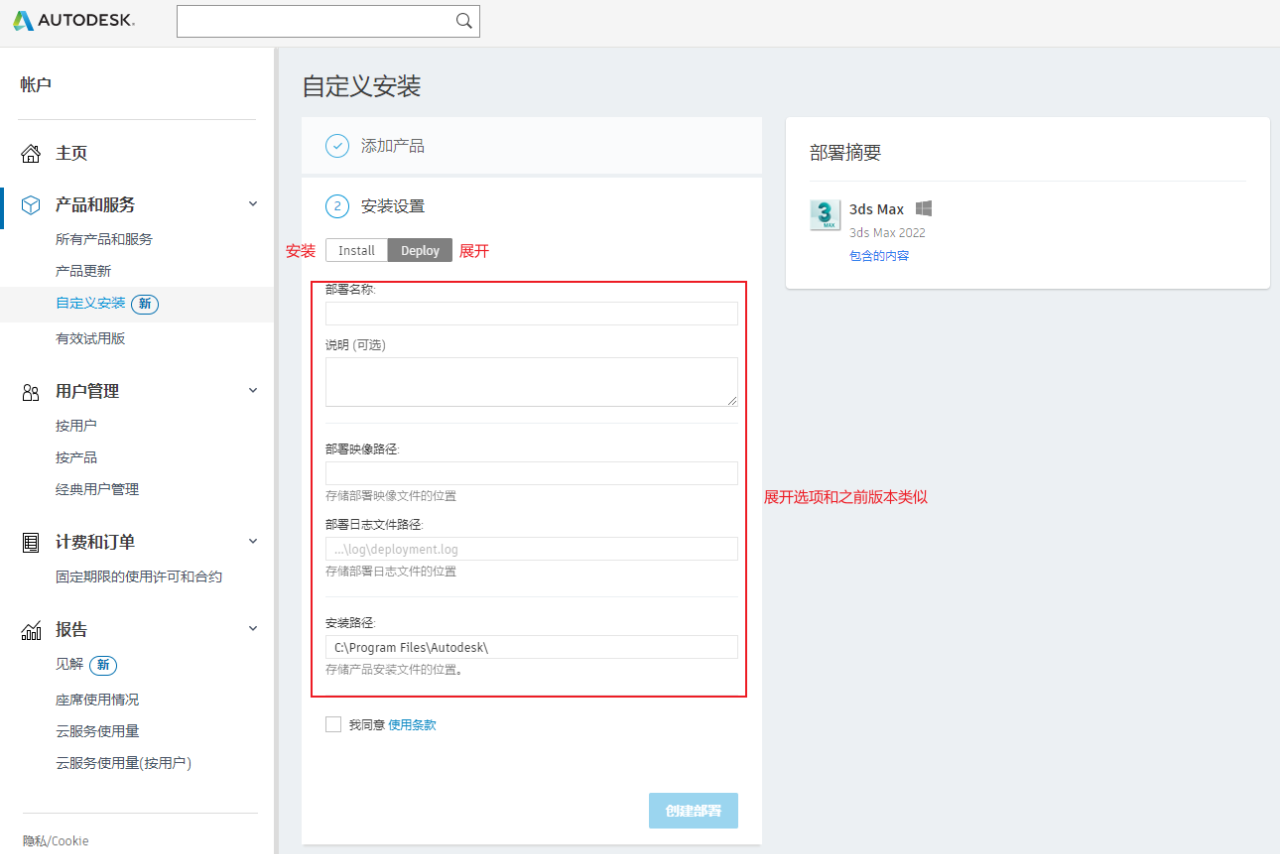Open the 隐私/Cookie footer link
The width and height of the screenshot is (1280, 854).
click(55, 841)
